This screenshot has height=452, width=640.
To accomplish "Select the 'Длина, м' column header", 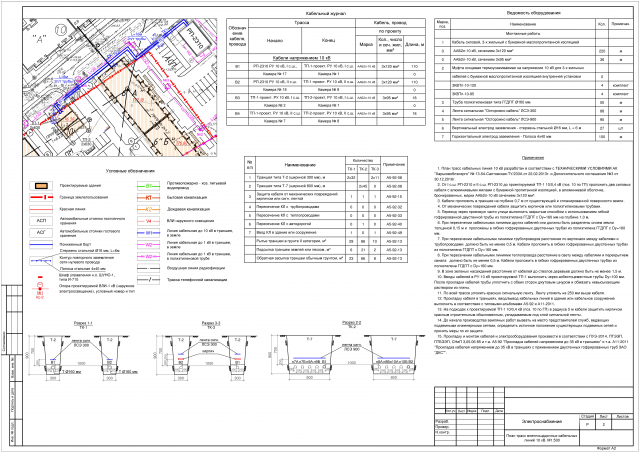I will [x=414, y=45].
